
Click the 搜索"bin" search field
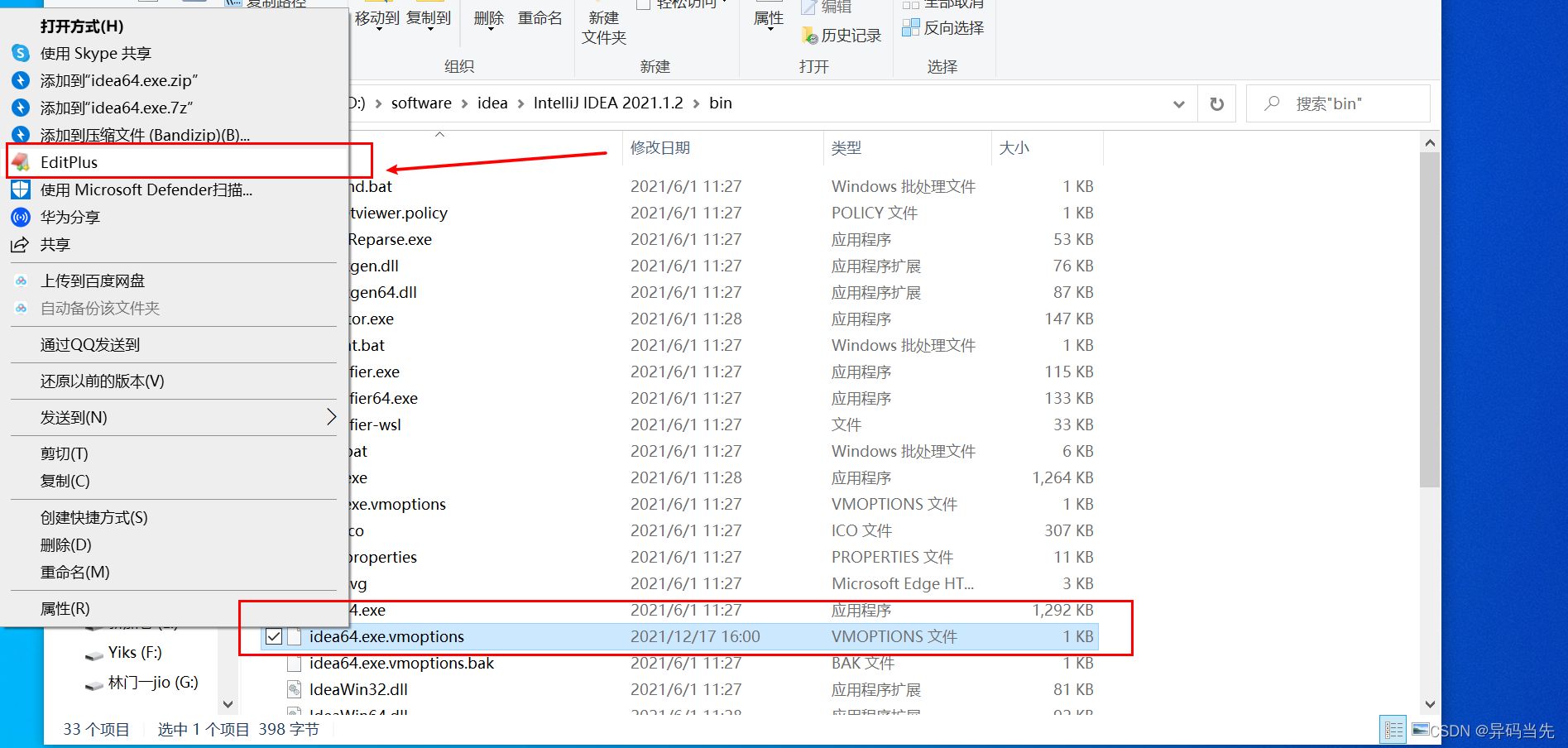(x=1338, y=103)
